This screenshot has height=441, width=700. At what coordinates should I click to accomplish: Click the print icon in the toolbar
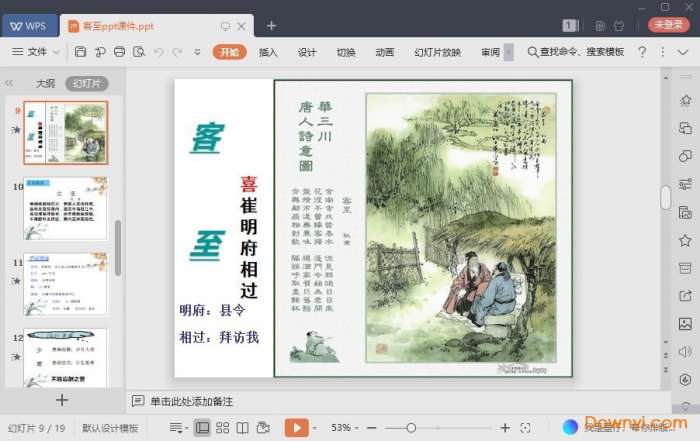[119, 52]
